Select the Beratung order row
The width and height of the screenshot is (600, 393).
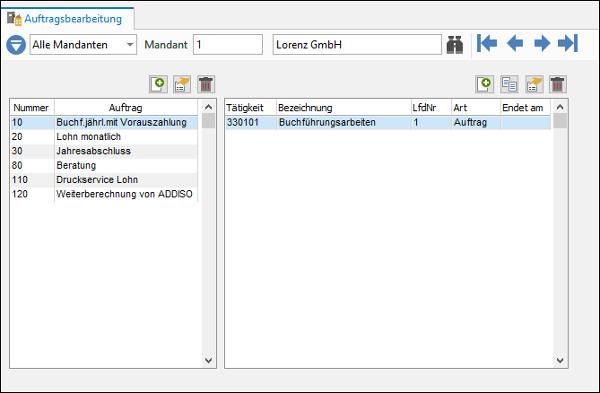pos(104,165)
